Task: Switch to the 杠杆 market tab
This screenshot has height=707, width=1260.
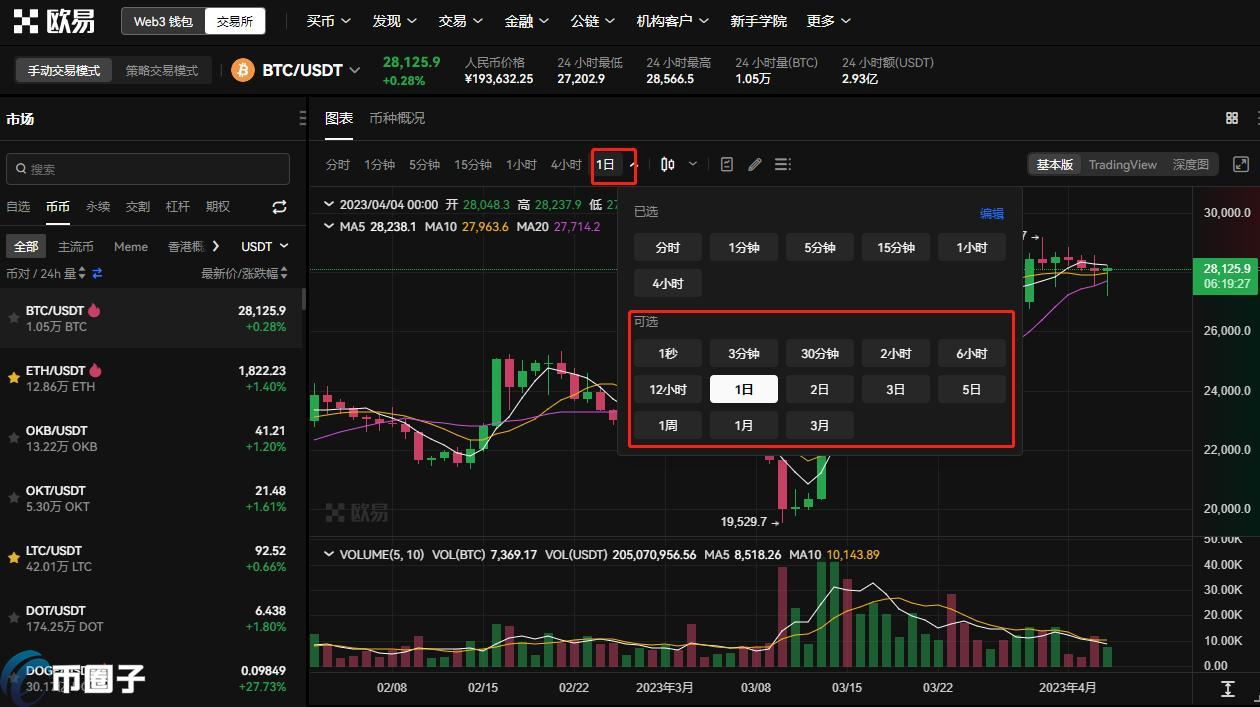Action: (178, 206)
